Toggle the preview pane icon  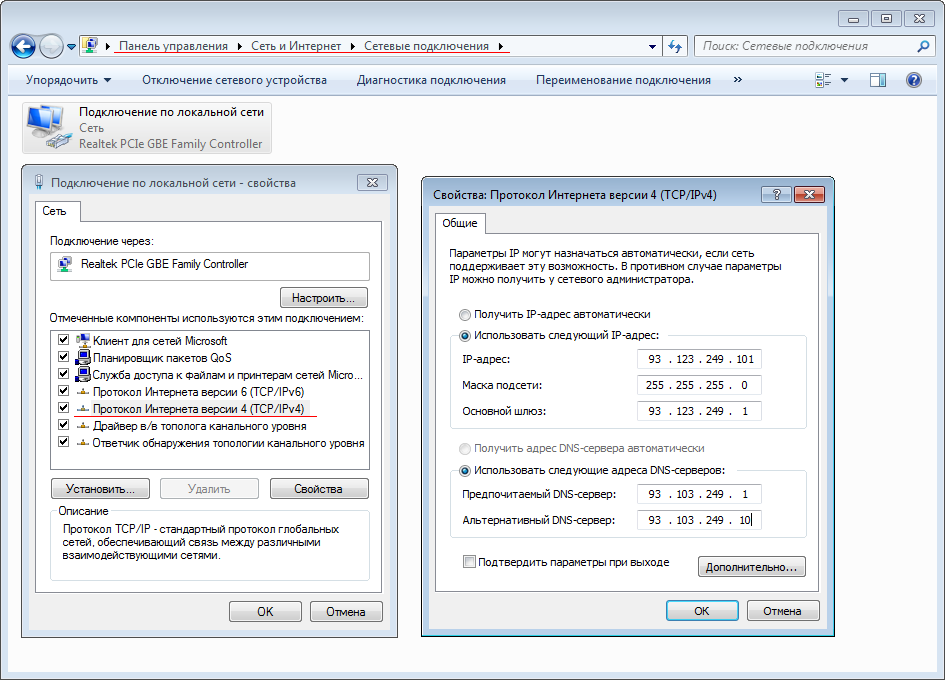(x=878, y=80)
